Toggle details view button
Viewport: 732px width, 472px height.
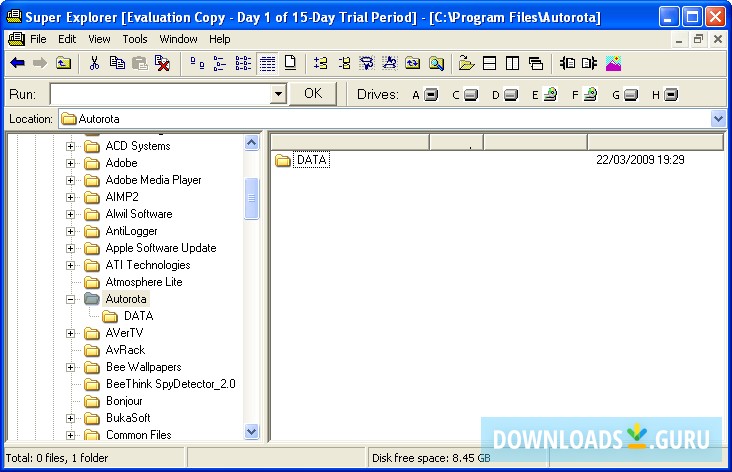(x=267, y=63)
